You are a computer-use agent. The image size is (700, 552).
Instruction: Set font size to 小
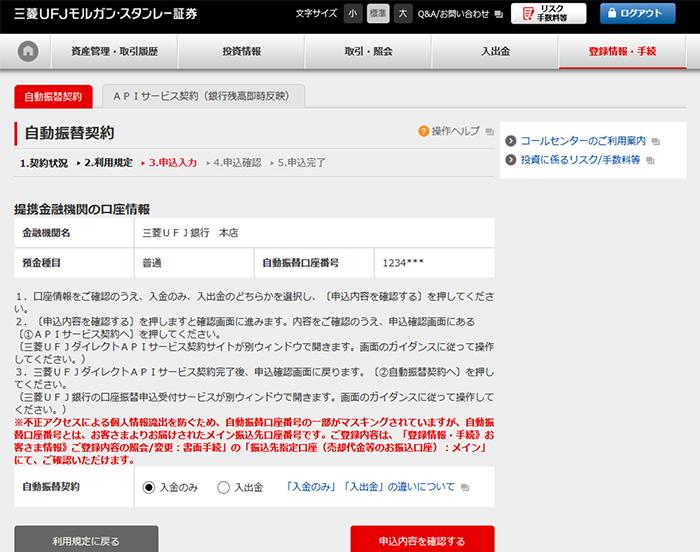(x=352, y=13)
